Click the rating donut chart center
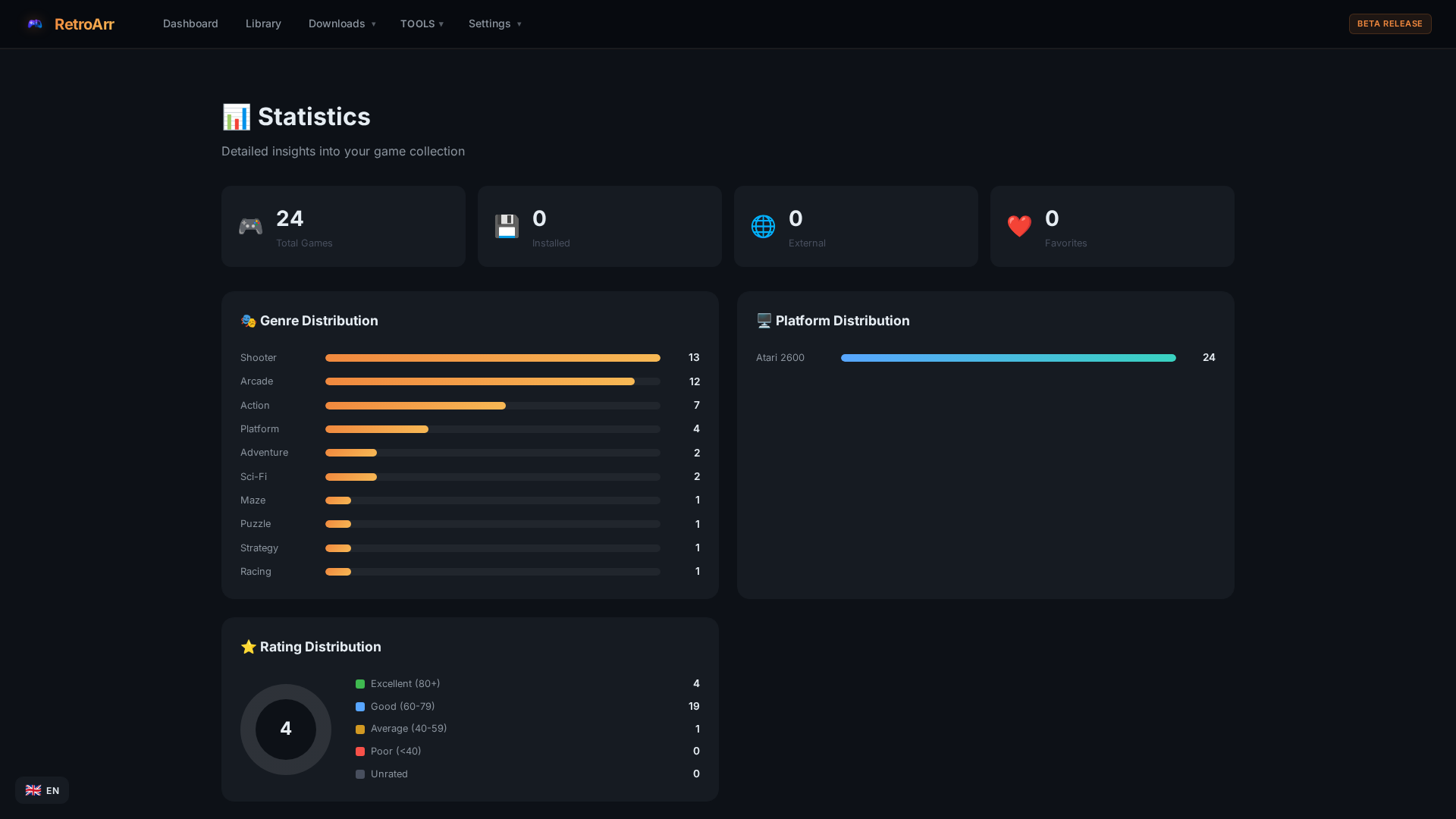This screenshot has height=819, width=1456. point(286,730)
